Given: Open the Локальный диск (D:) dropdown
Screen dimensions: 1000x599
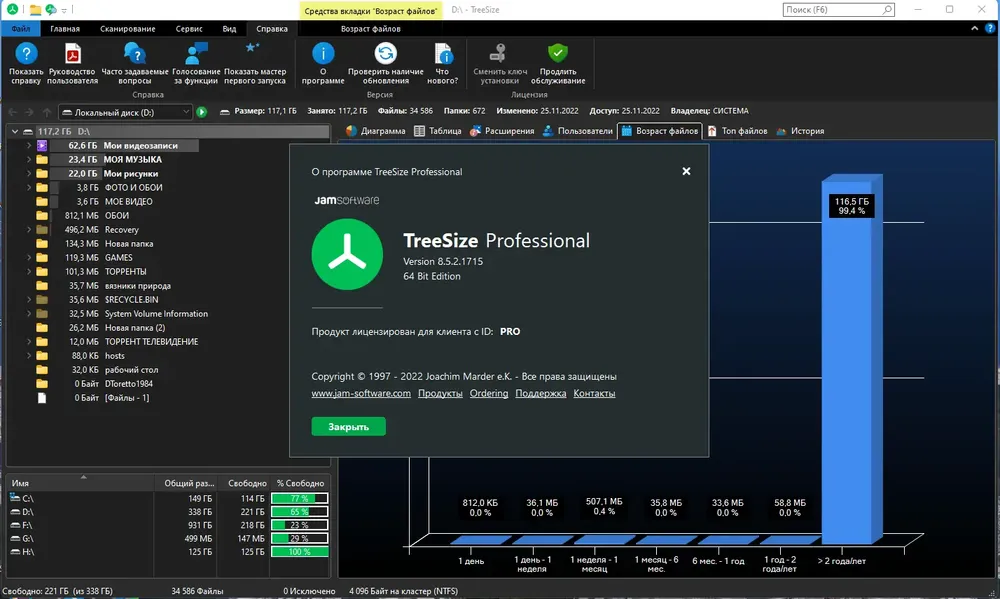Looking at the screenshot, I should pos(126,112).
